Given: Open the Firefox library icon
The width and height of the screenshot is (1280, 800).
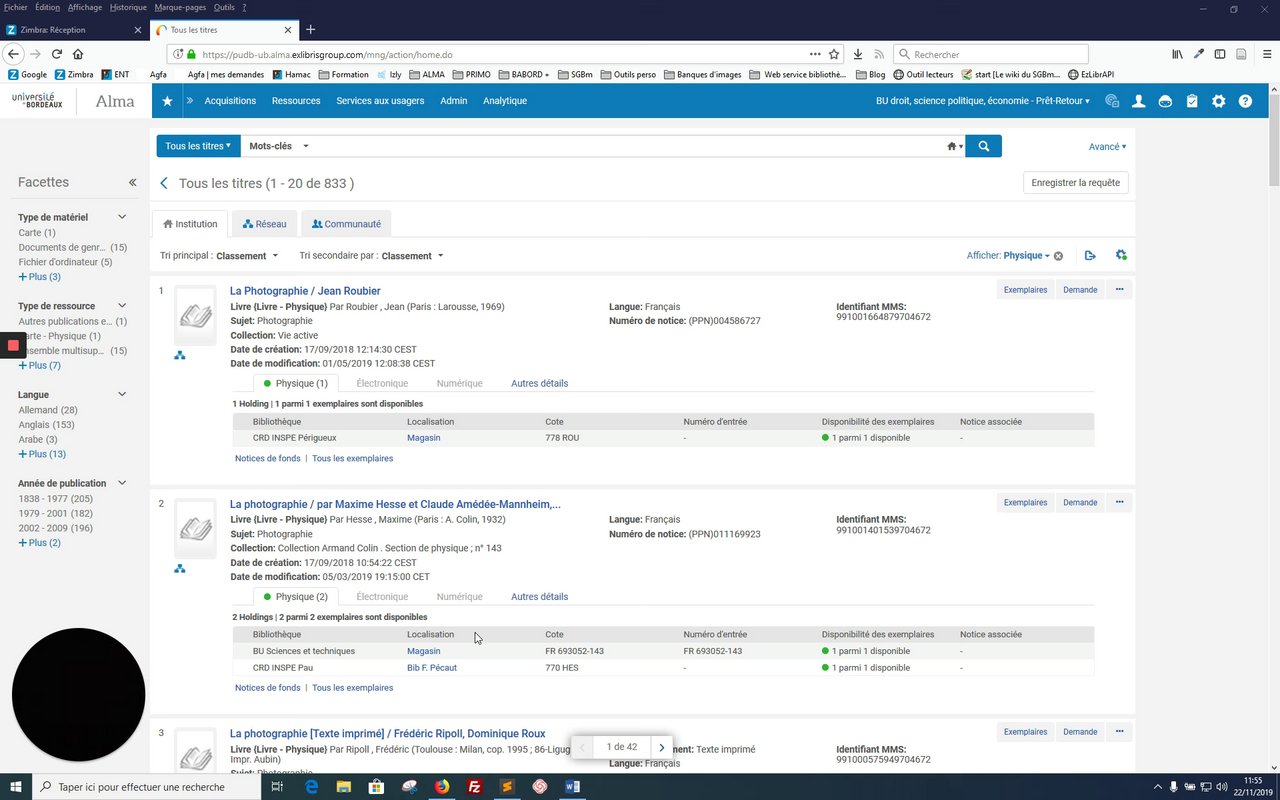Looking at the screenshot, I should point(1178,54).
